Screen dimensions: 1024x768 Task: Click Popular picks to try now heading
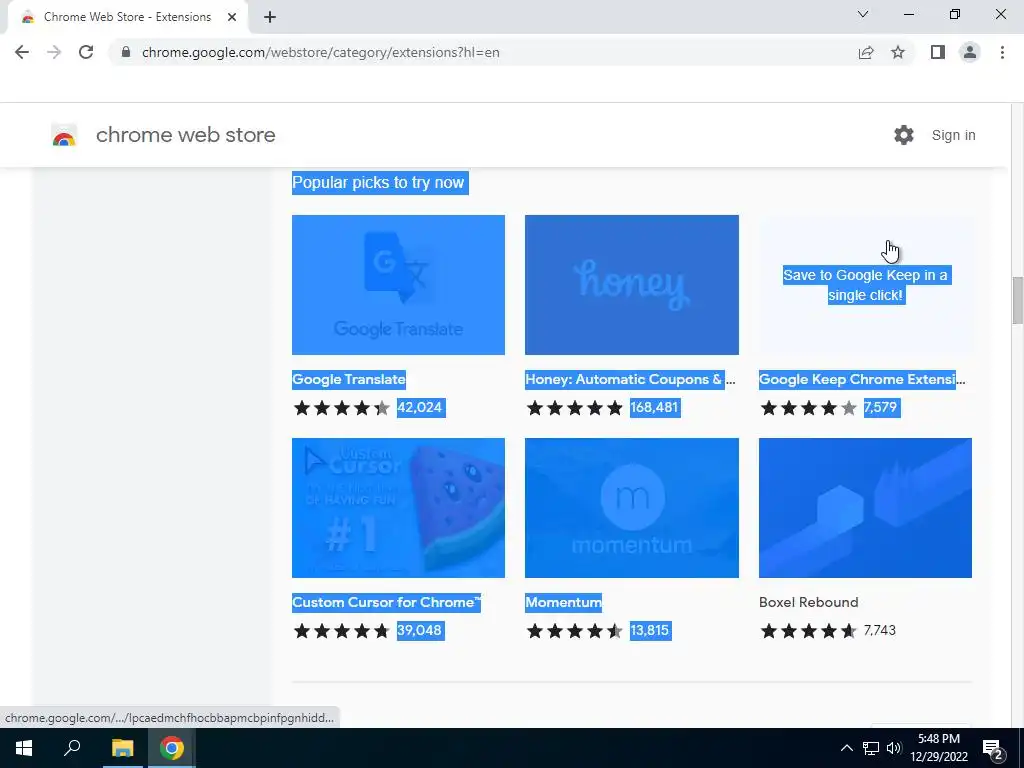[x=379, y=182]
